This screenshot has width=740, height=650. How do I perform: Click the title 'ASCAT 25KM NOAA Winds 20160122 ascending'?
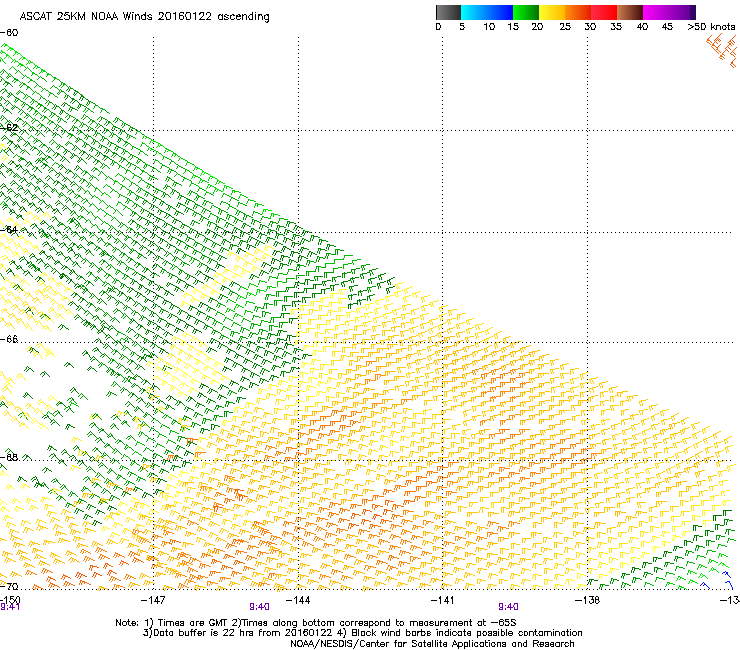pos(144,17)
